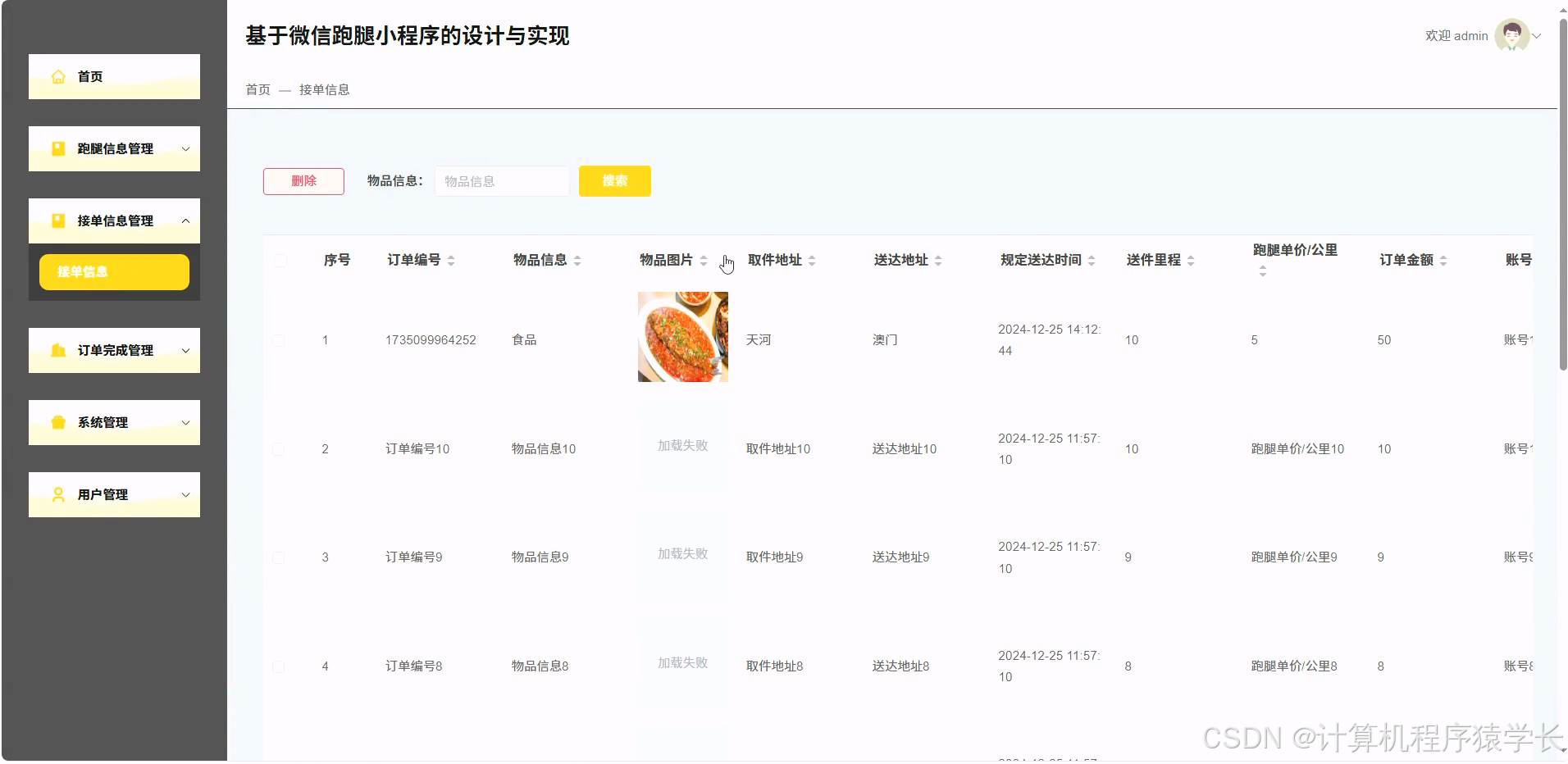This screenshot has height=764, width=1568.
Task: Click the sort arrows on 订单金额 column
Action: tap(1445, 259)
